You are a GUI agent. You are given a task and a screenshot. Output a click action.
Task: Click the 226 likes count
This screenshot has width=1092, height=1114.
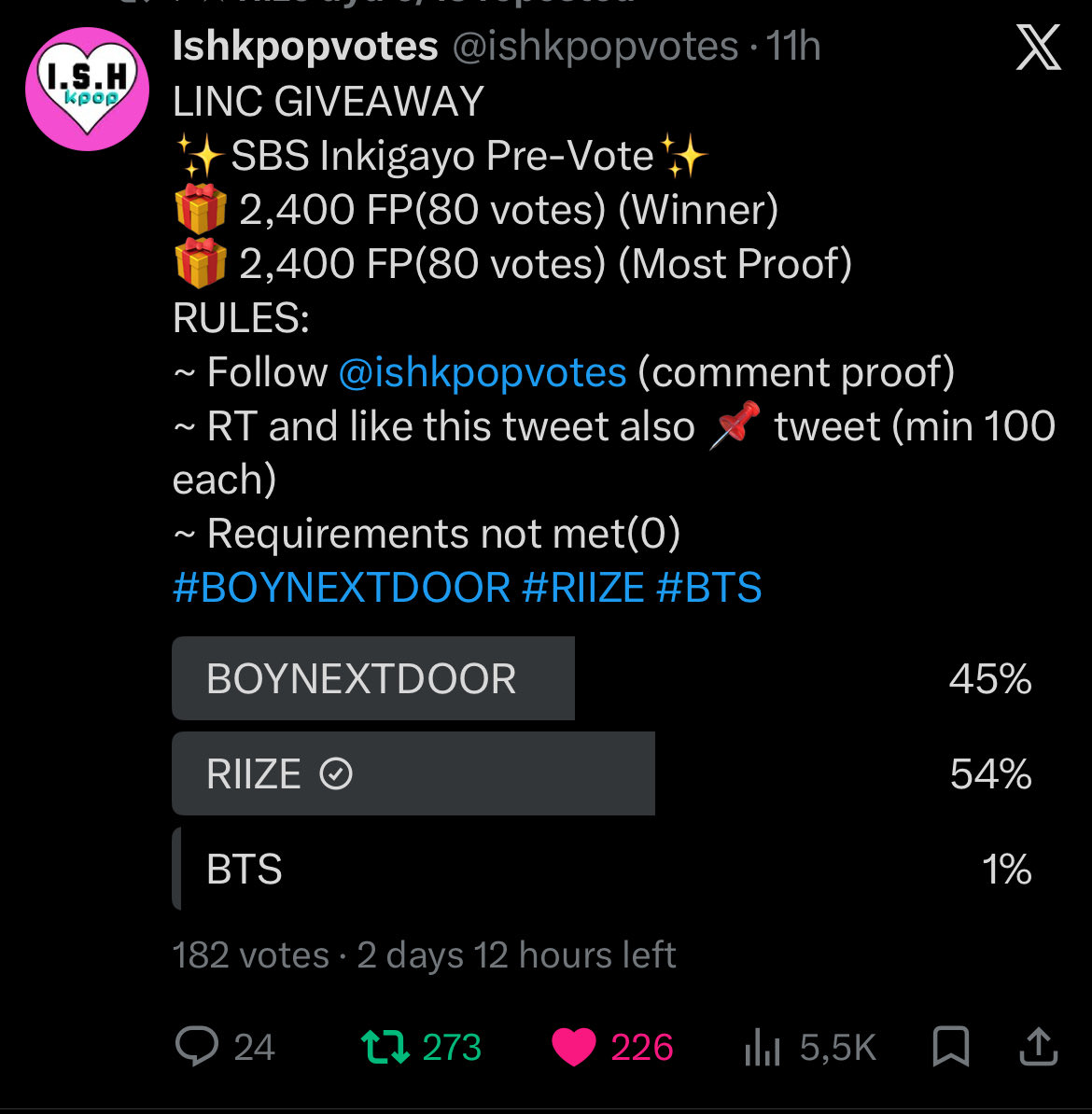click(642, 1047)
